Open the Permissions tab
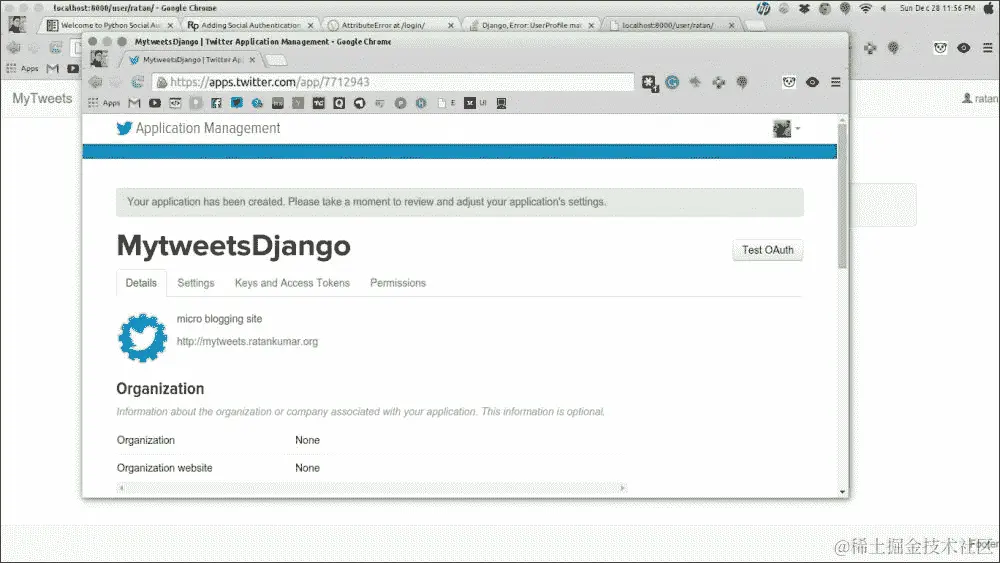The image size is (1000, 563). click(398, 283)
